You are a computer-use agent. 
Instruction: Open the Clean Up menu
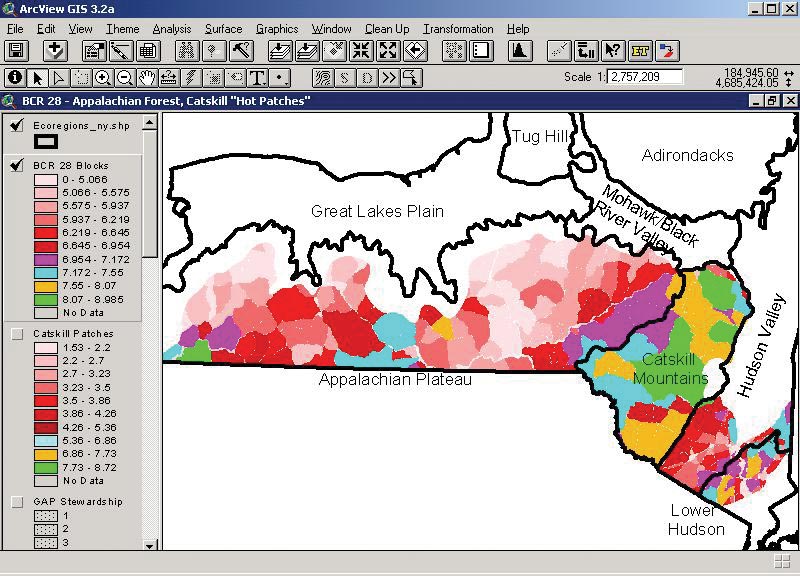(x=387, y=29)
